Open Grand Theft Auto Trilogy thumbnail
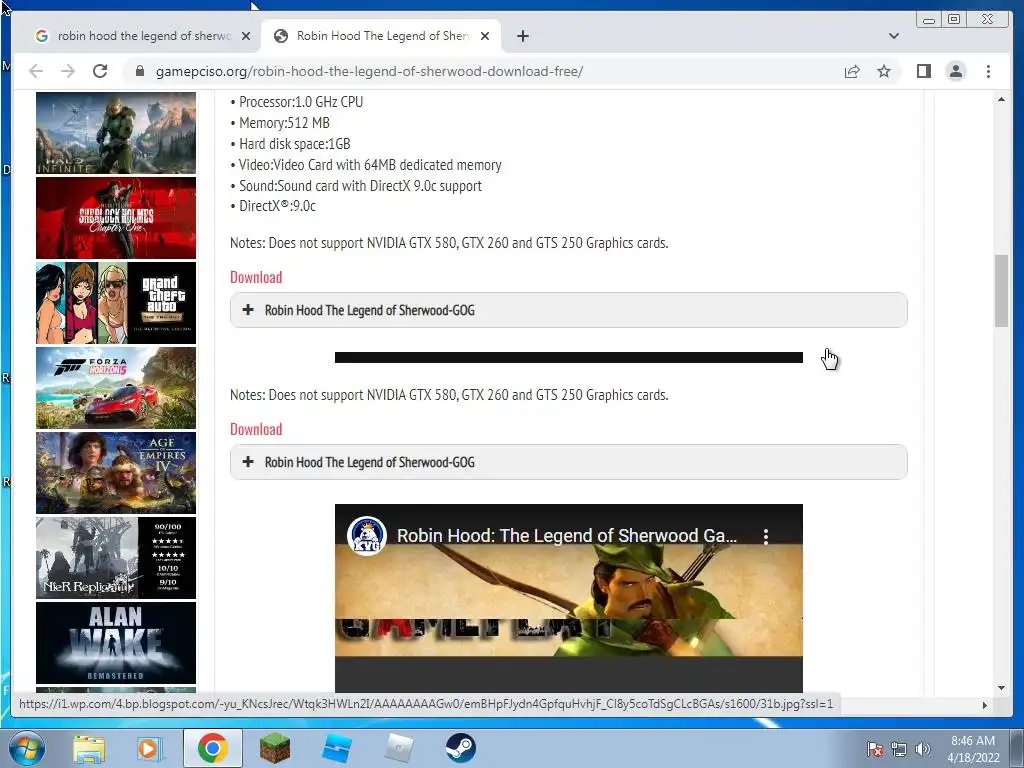1024x768 pixels. pyautogui.click(x=116, y=302)
